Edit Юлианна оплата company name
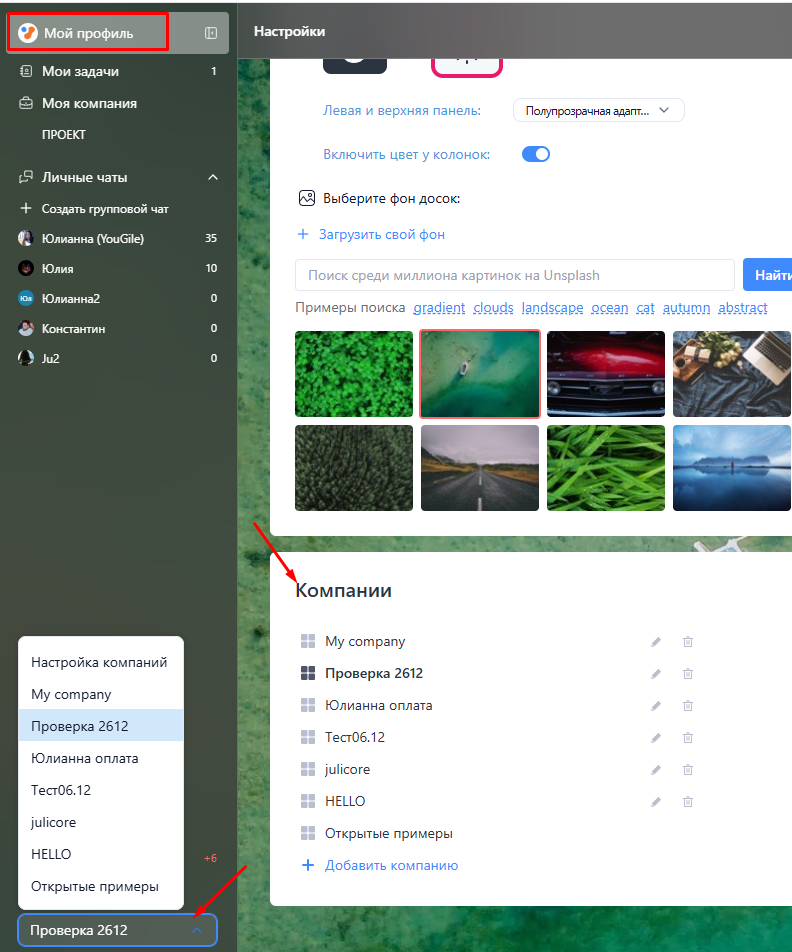792x952 pixels. (656, 706)
